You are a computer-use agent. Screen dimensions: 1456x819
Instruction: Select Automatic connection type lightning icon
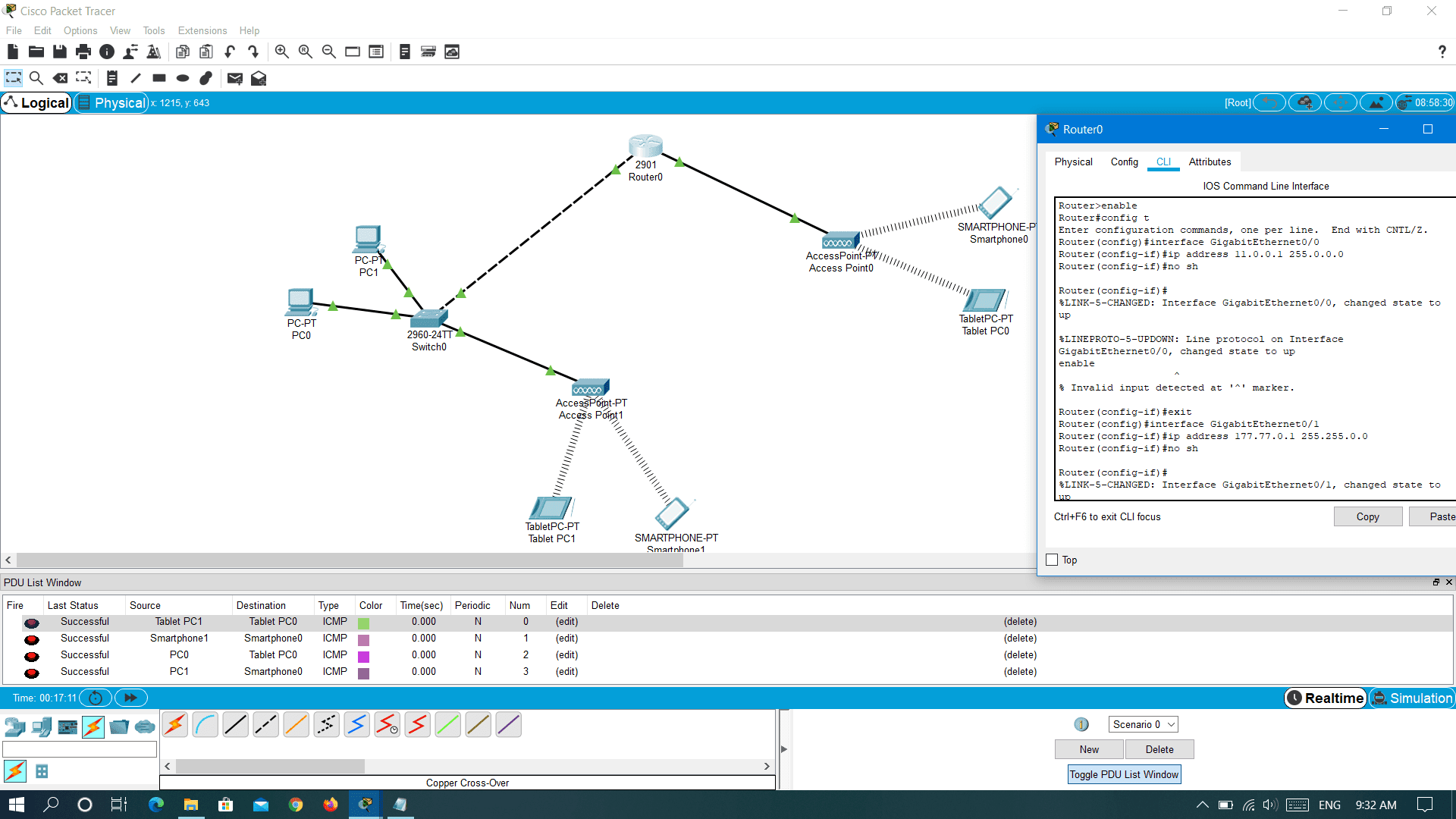coord(175,725)
